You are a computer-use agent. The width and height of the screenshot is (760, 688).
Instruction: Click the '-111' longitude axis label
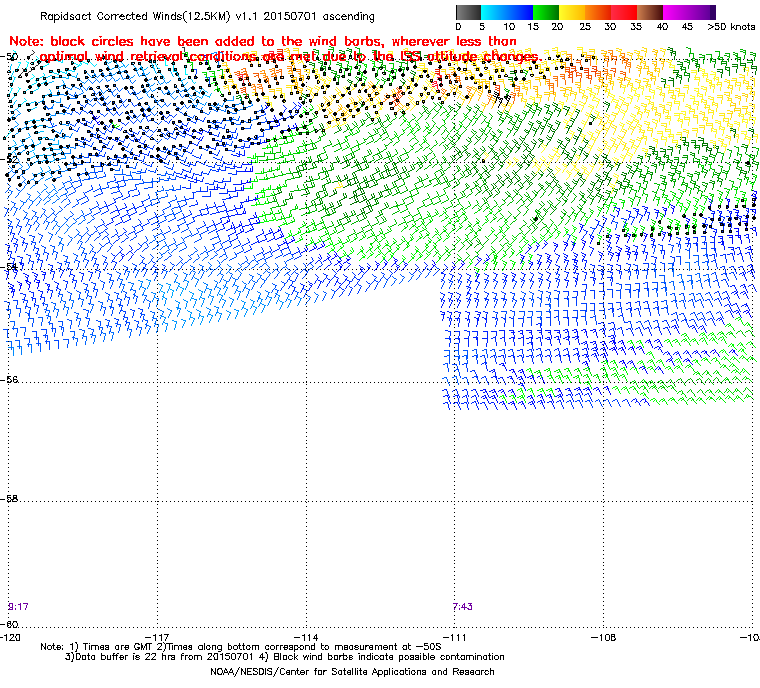(x=455, y=637)
